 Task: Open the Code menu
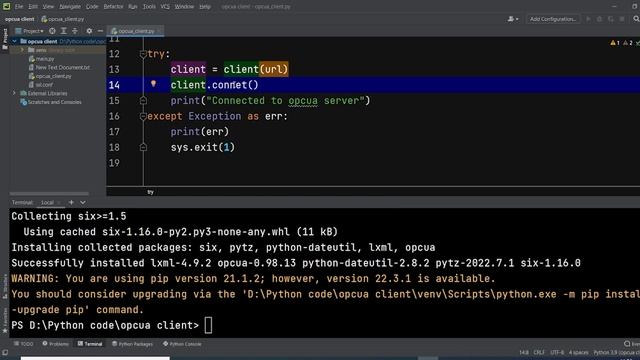[x=92, y=7]
